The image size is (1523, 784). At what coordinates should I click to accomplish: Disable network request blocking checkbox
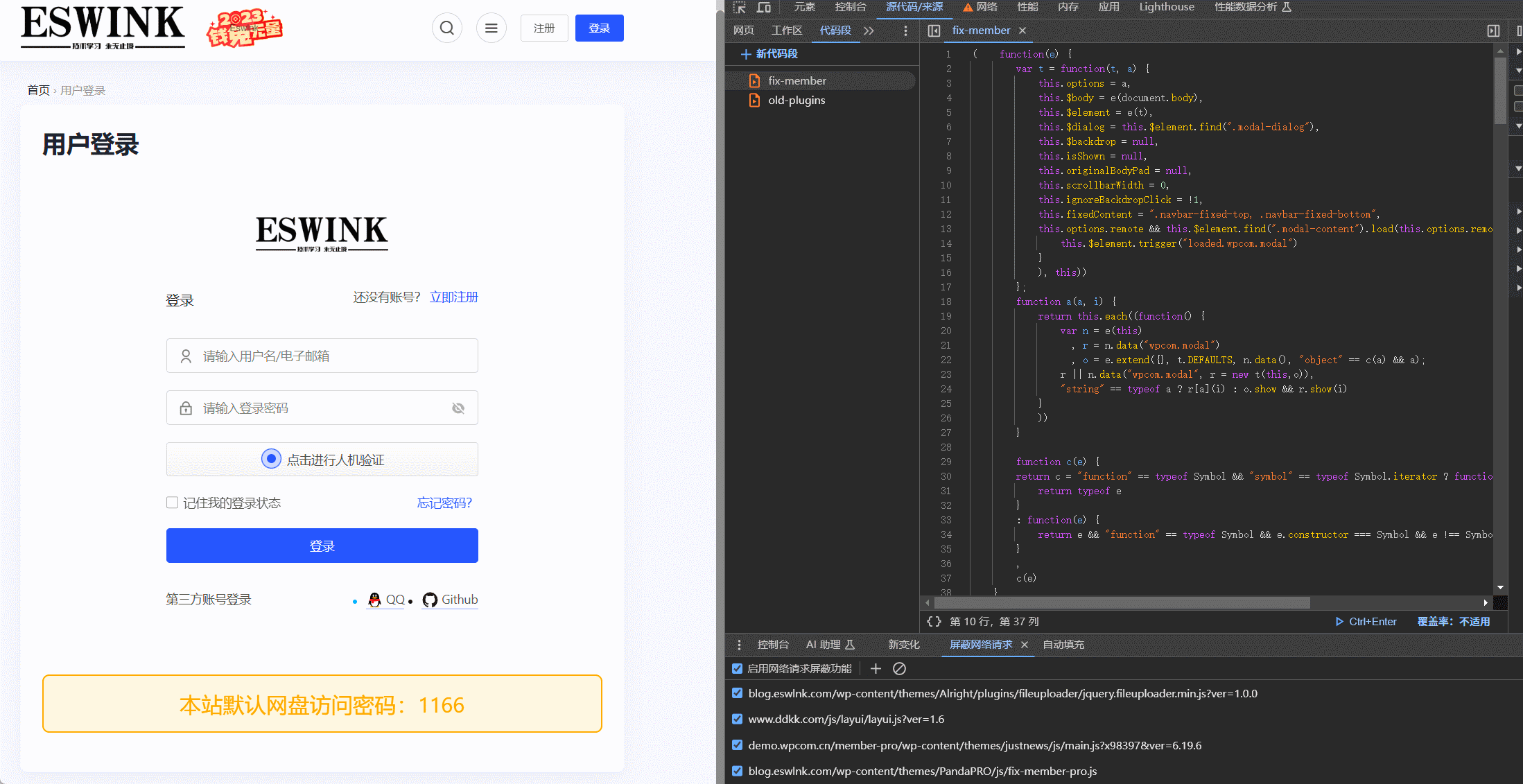(738, 668)
